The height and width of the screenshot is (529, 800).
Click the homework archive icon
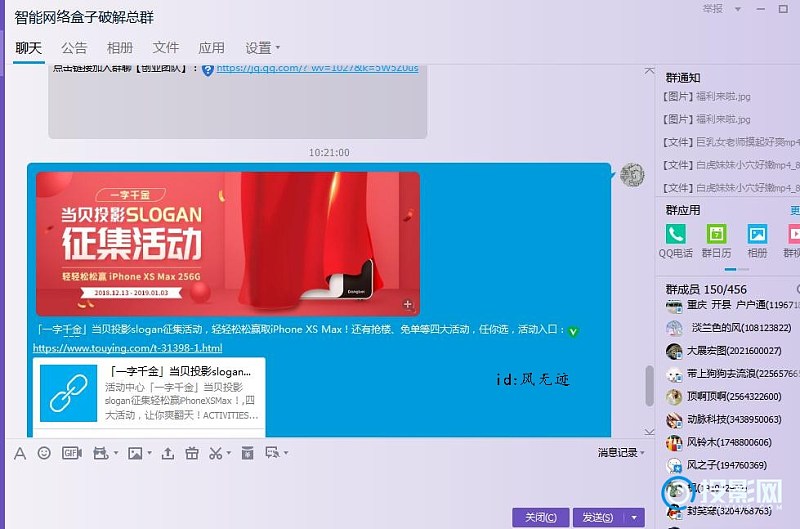pos(247,452)
